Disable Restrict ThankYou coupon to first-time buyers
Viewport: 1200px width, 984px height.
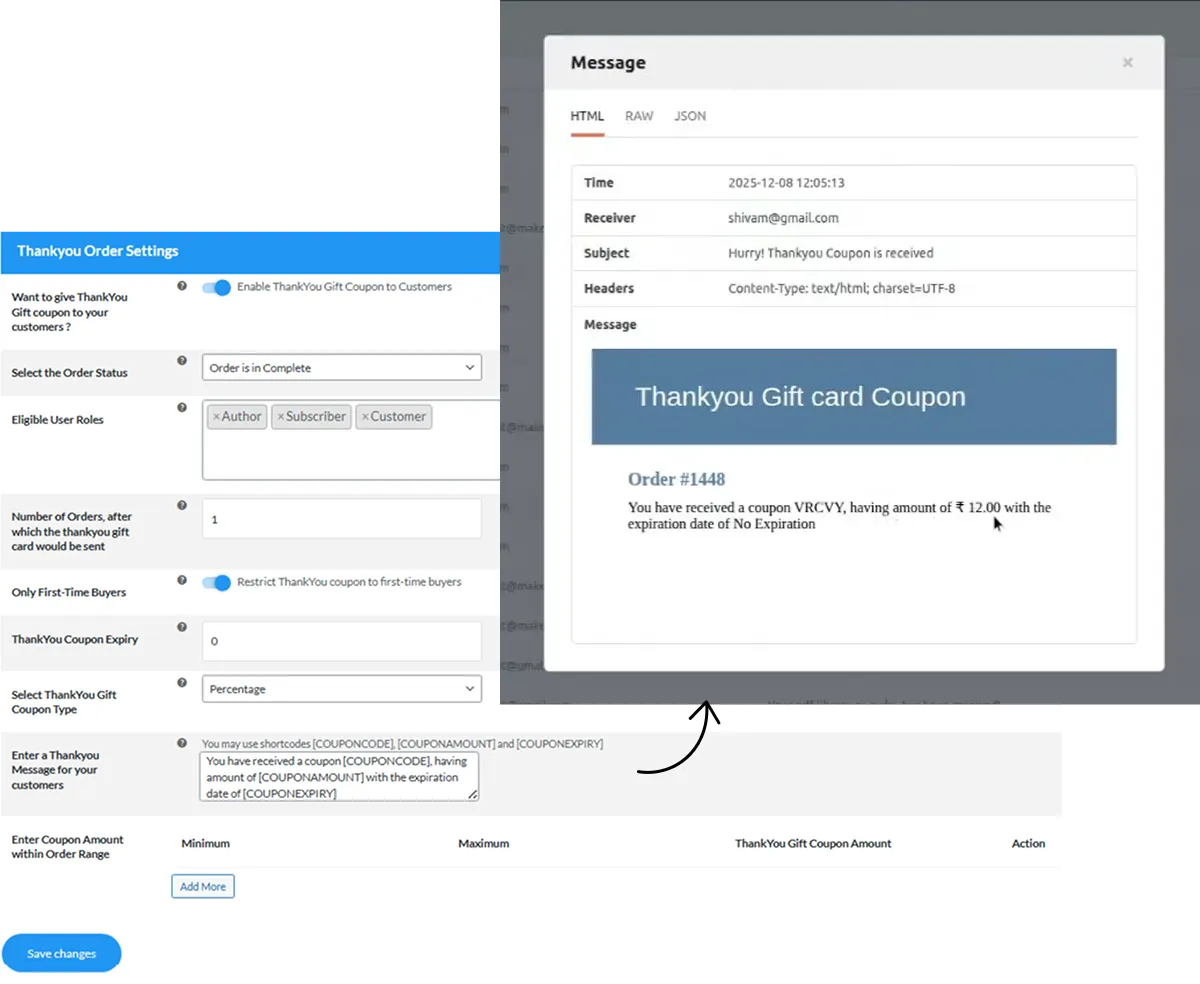[x=216, y=582]
